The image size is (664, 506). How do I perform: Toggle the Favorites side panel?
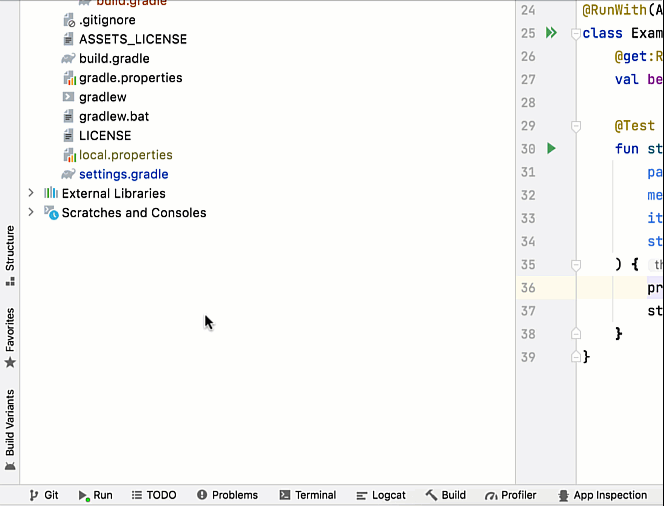(x=10, y=337)
